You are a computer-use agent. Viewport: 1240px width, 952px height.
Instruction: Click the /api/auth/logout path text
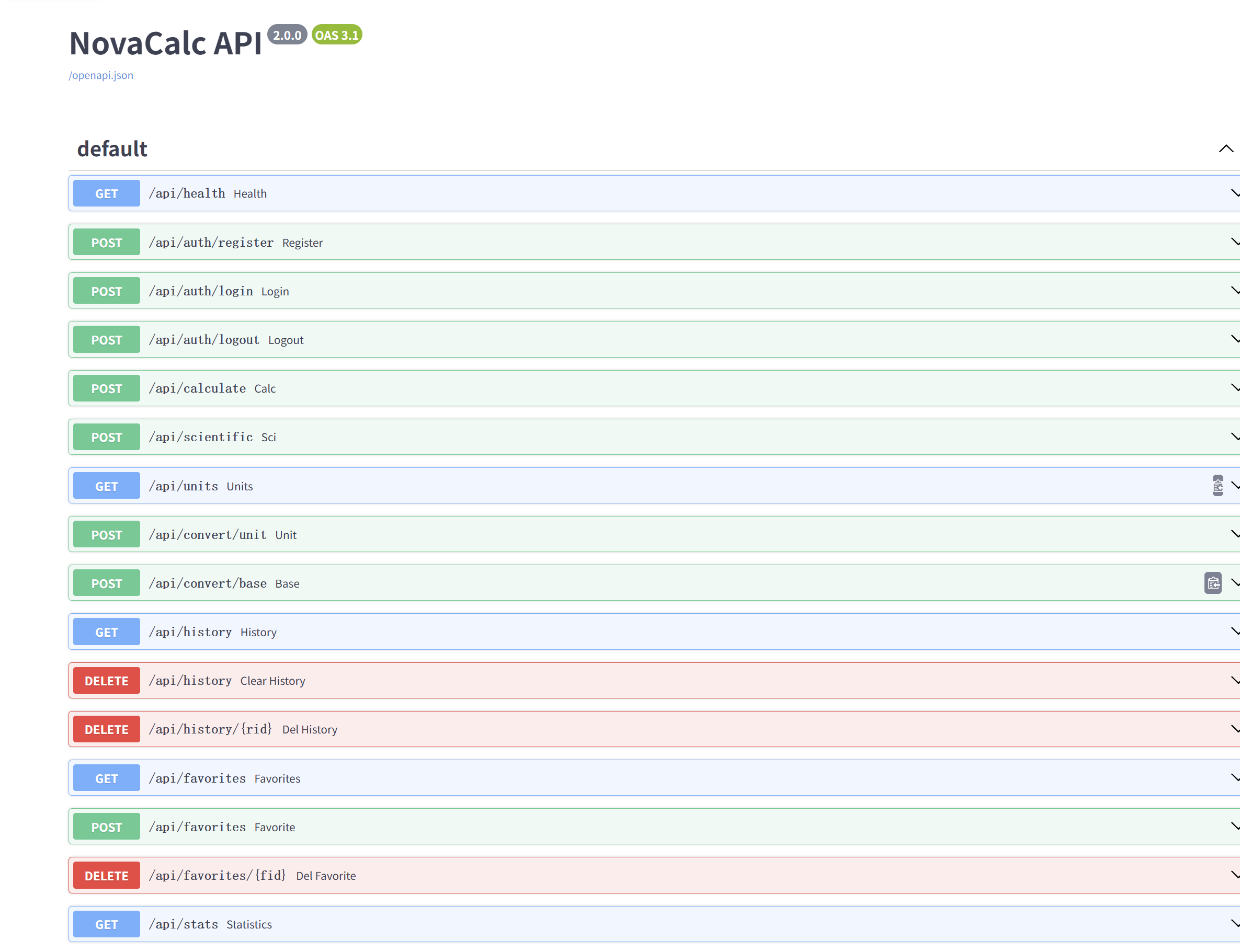click(x=204, y=339)
